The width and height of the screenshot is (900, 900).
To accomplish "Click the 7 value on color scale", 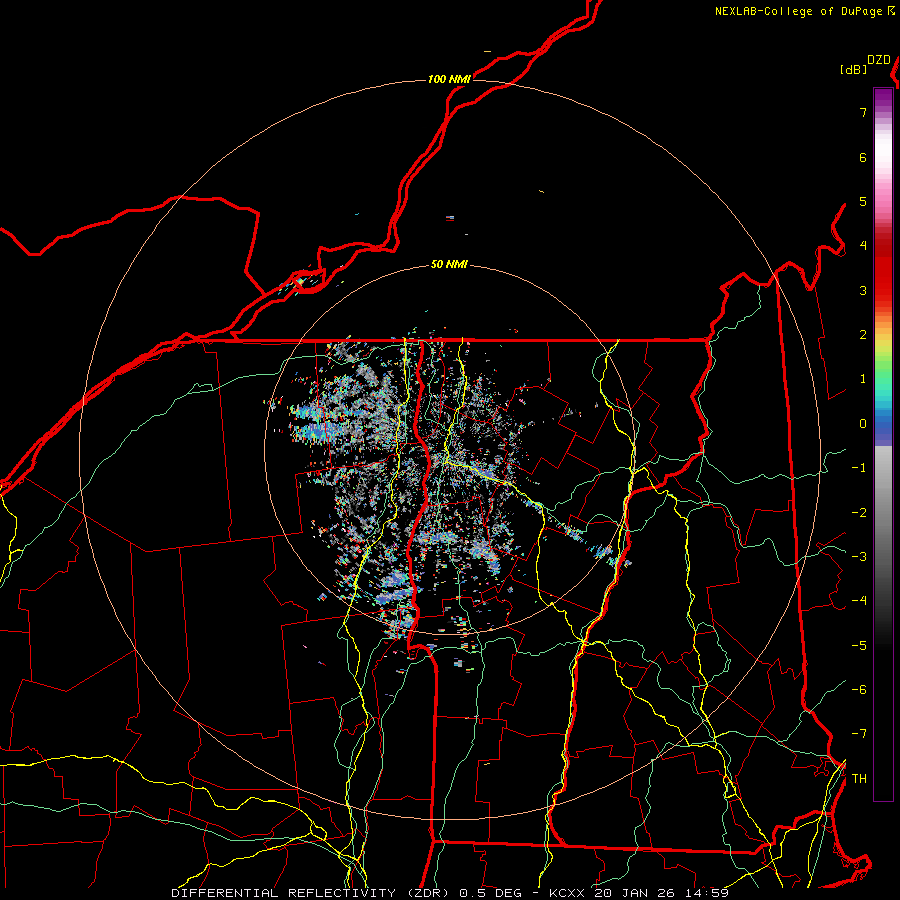I will click(863, 112).
